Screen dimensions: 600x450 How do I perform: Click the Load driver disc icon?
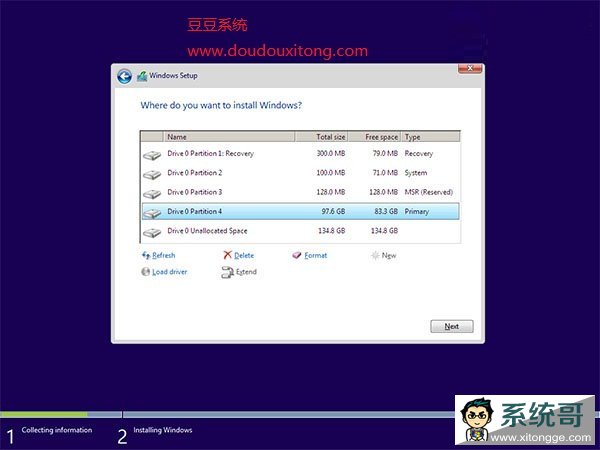[145, 272]
